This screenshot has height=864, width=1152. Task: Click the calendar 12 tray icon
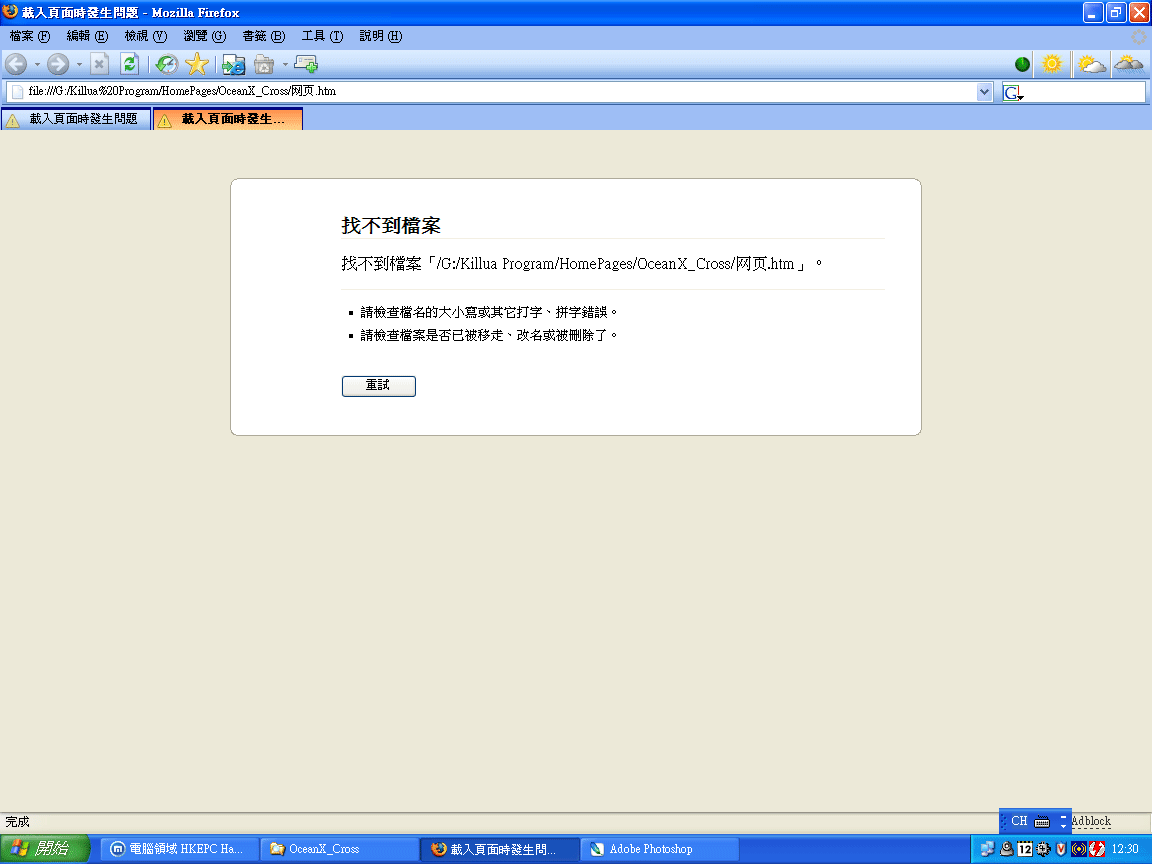[x=1025, y=849]
